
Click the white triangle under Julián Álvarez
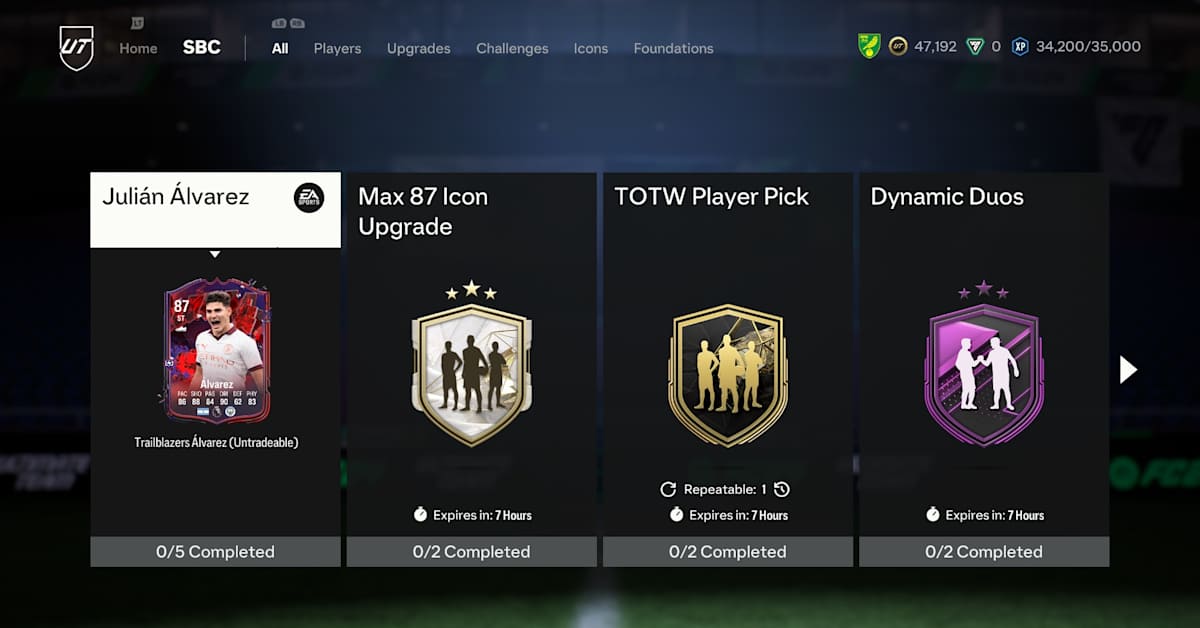(215, 254)
